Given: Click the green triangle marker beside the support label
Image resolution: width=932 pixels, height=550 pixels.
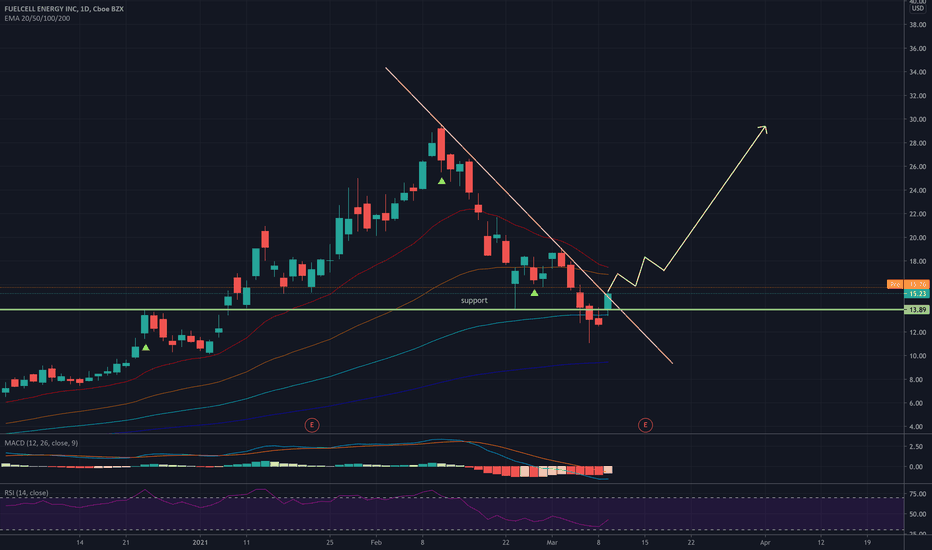Looking at the screenshot, I should 534,293.
